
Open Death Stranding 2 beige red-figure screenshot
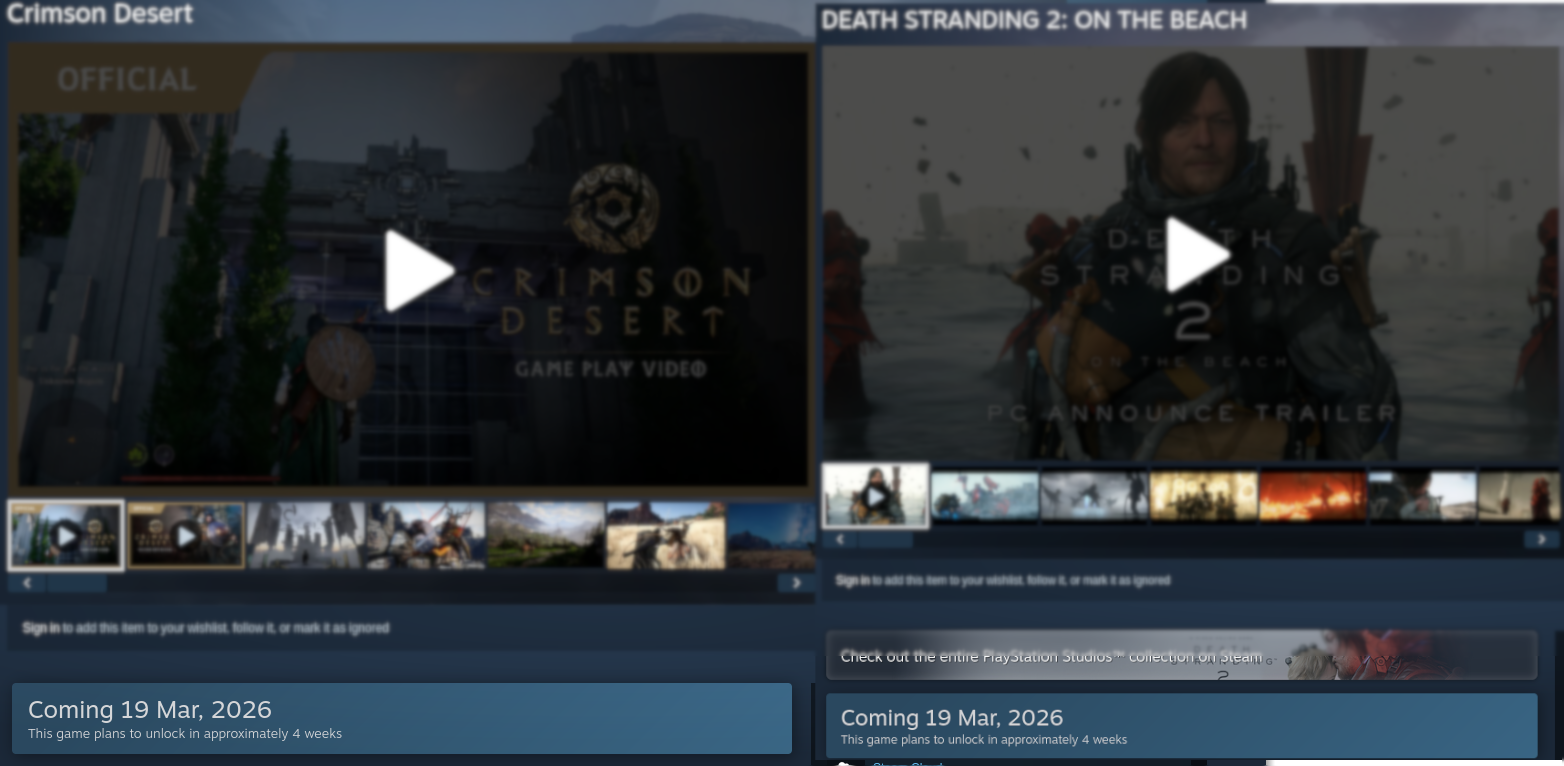(1518, 496)
